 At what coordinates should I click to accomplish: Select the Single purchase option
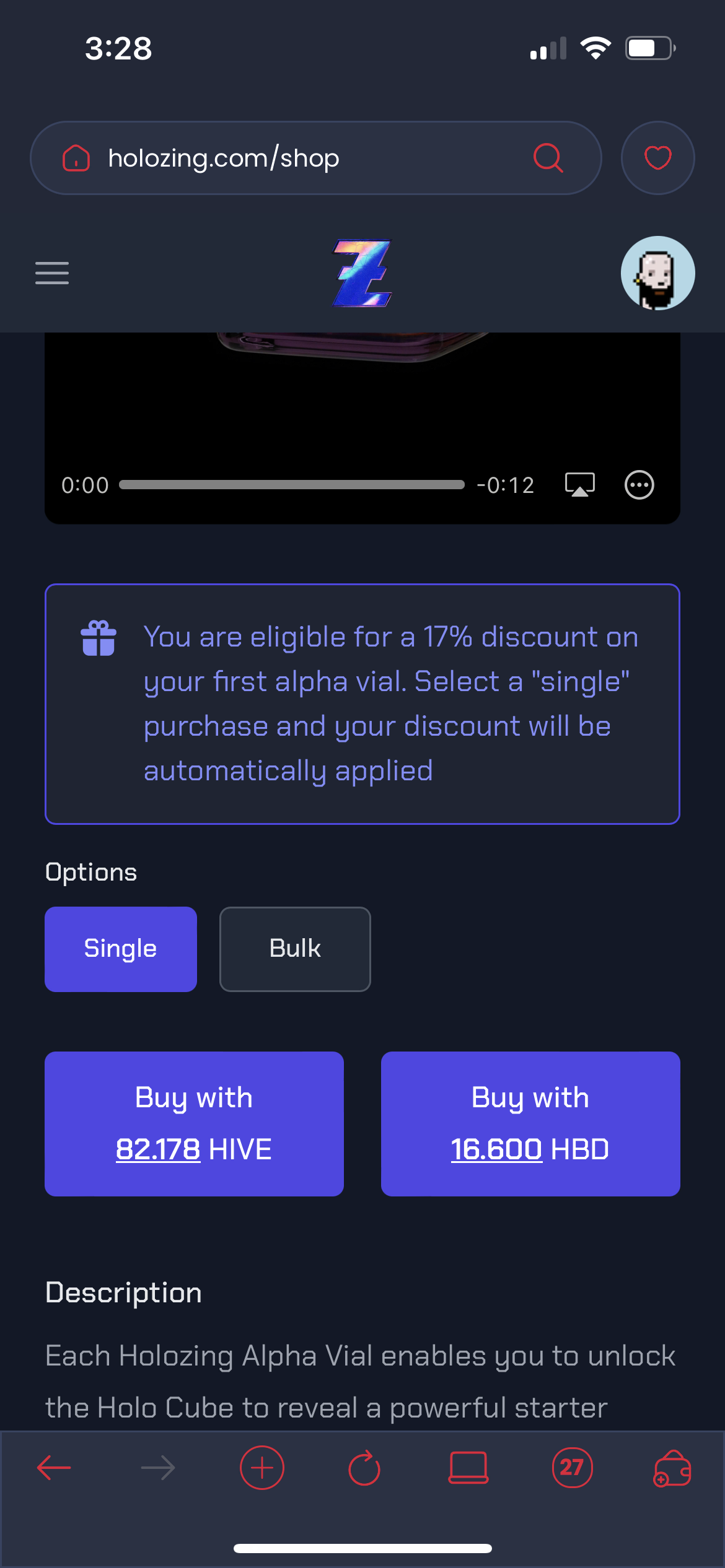tap(121, 949)
